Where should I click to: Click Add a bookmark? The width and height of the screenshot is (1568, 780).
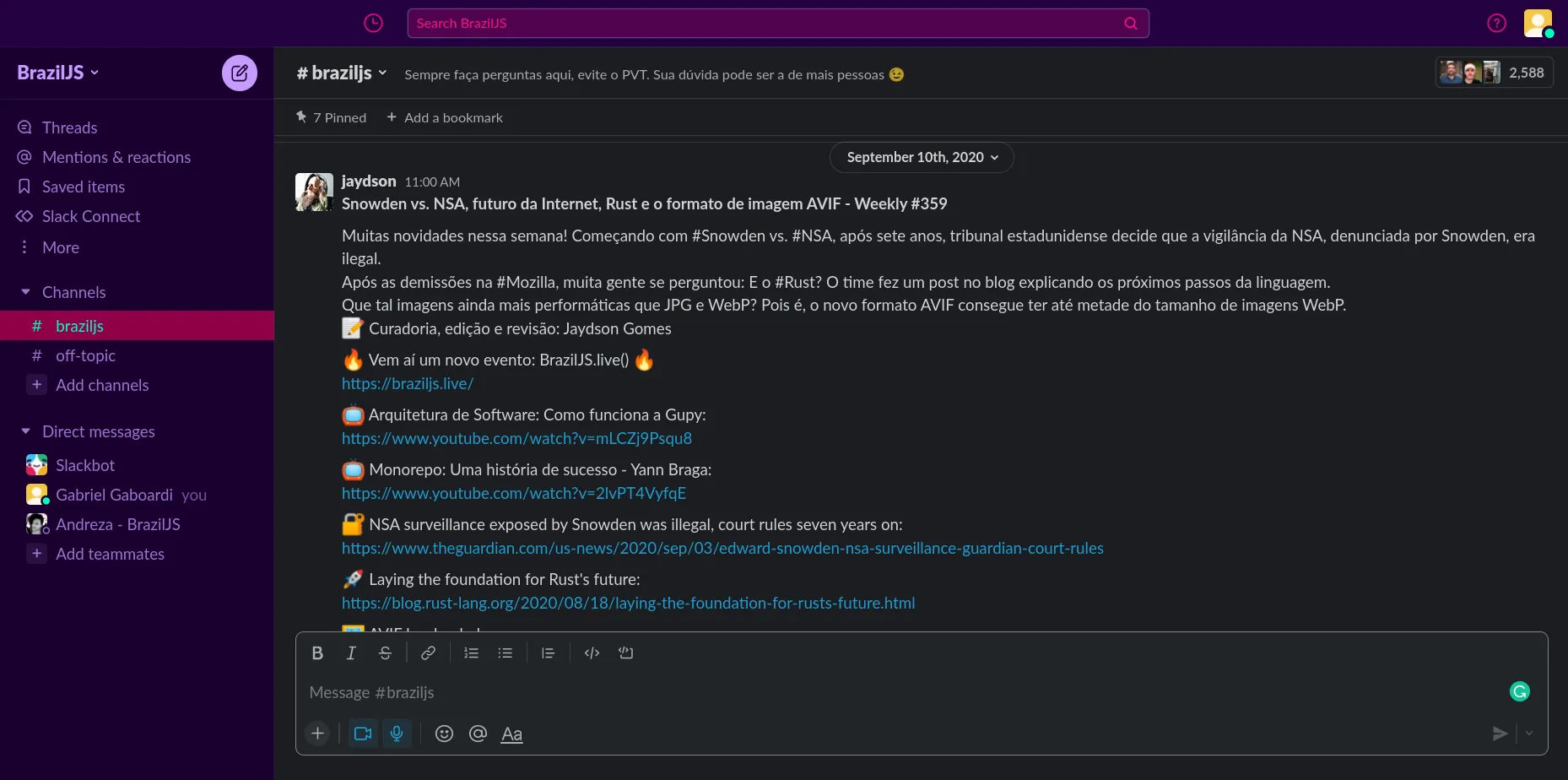[x=444, y=117]
